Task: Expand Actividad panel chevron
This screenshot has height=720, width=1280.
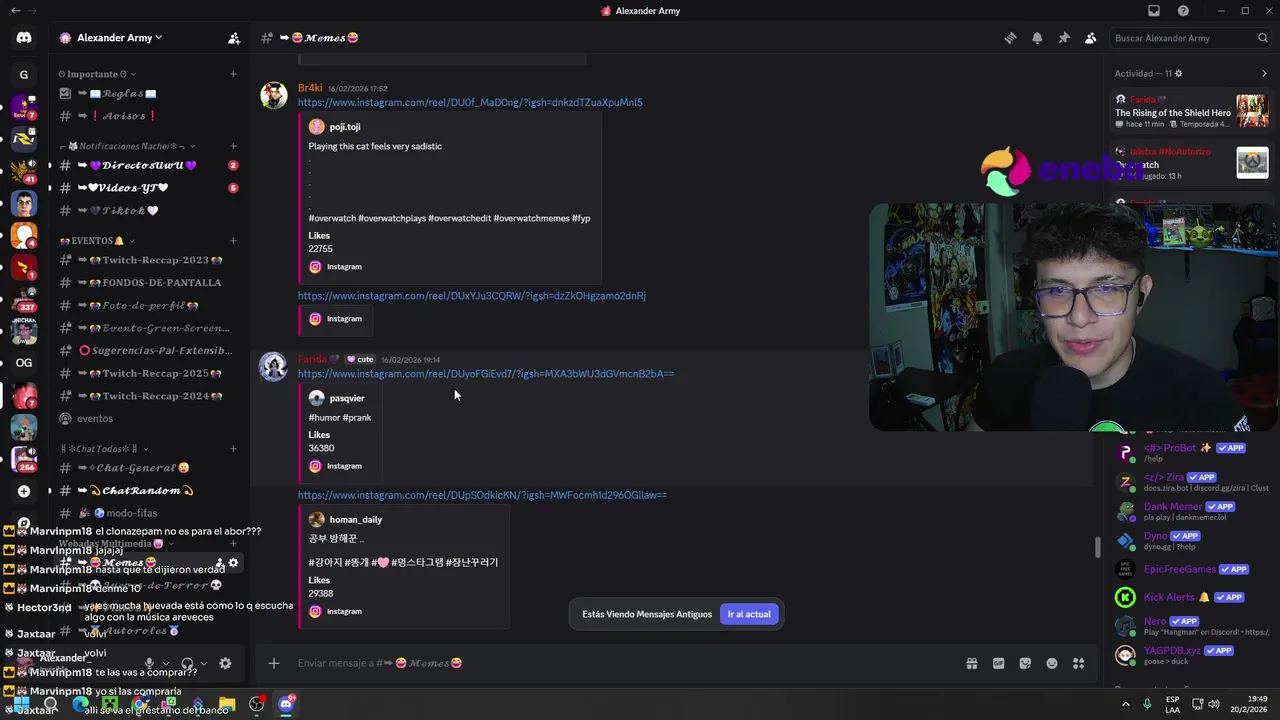Action: click(1263, 73)
